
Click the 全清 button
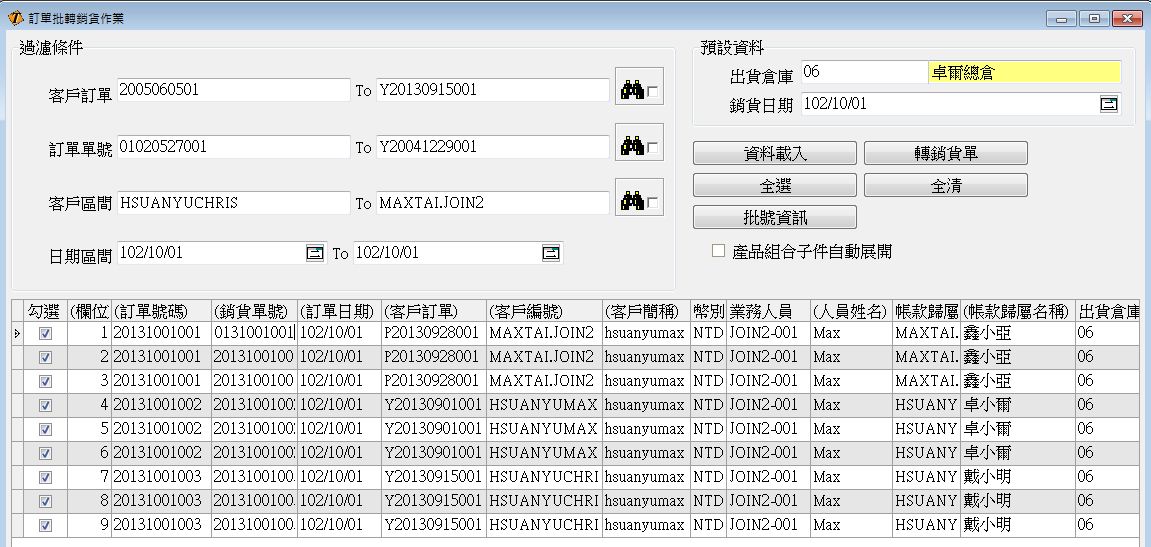pyautogui.click(x=945, y=185)
